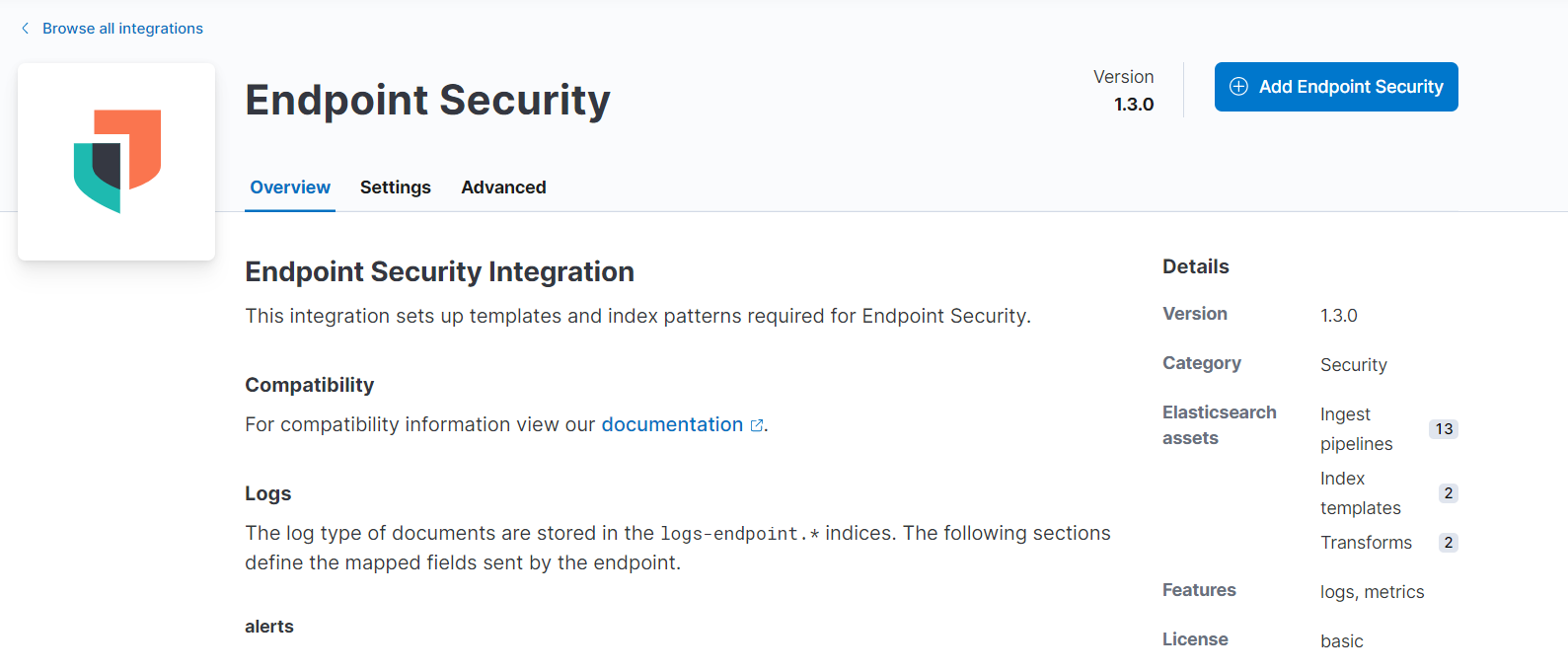Click the external link icon after documentation
The image size is (1568, 672).
[757, 425]
